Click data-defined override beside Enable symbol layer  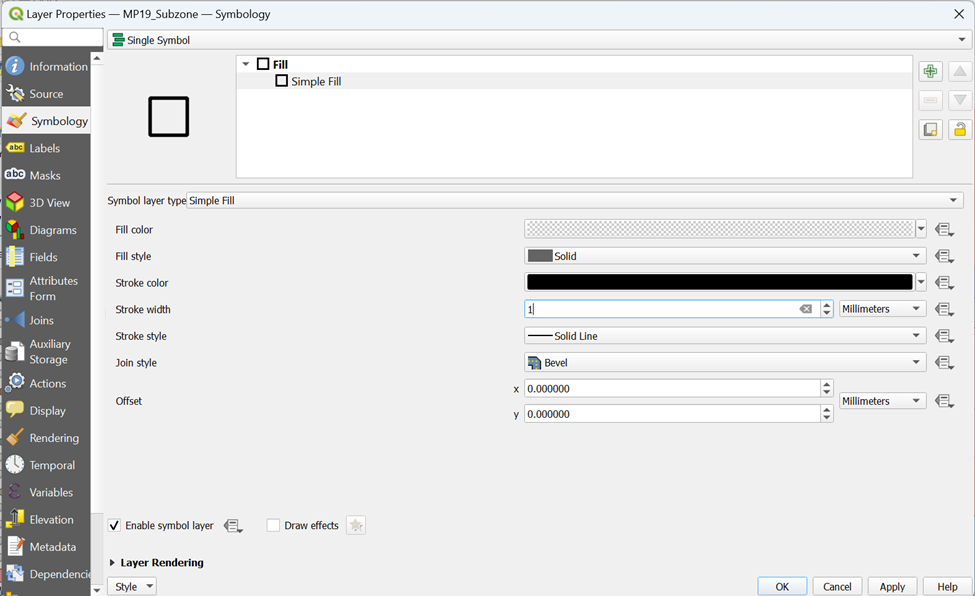233,526
